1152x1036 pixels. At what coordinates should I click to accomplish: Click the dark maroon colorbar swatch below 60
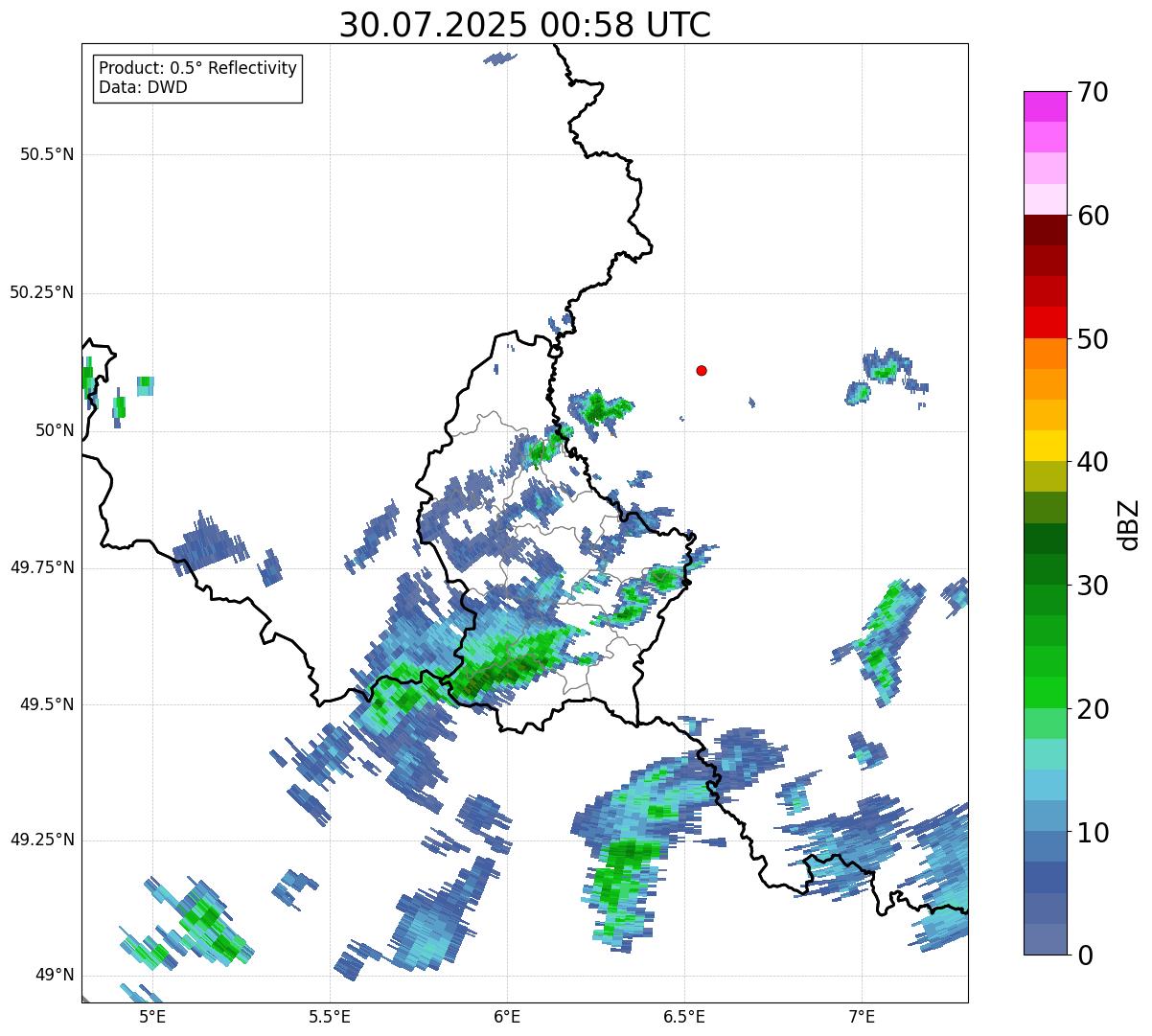[1045, 230]
